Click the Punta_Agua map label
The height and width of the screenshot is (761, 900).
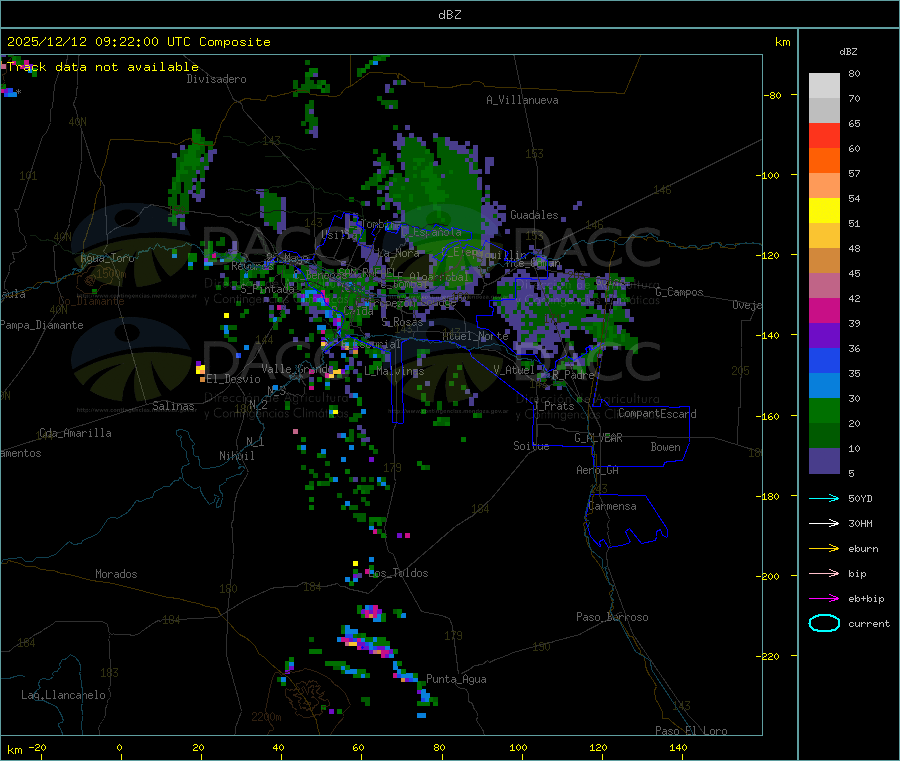pos(456,679)
